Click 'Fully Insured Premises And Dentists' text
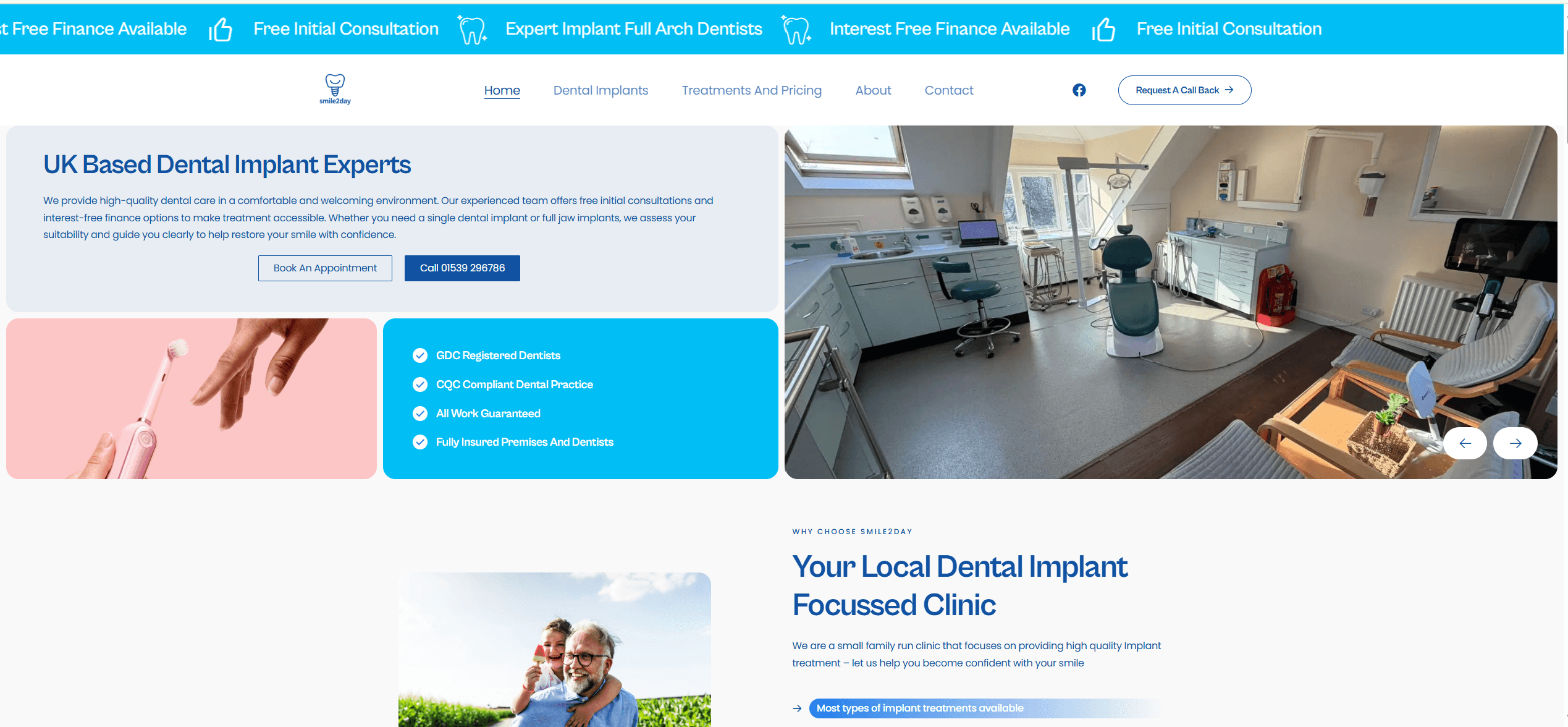 point(525,442)
